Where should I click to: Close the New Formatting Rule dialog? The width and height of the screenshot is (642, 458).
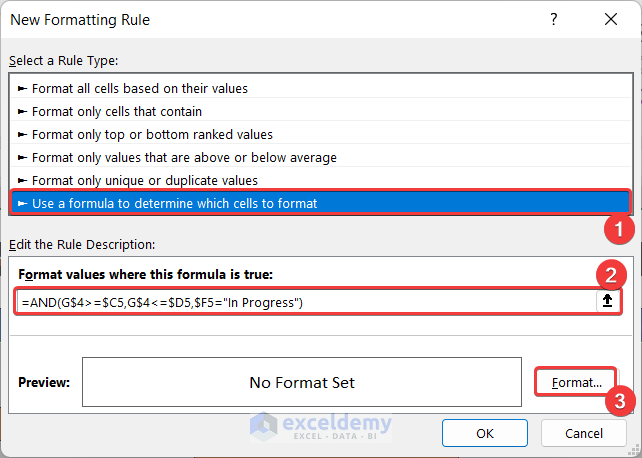pyautogui.click(x=610, y=20)
